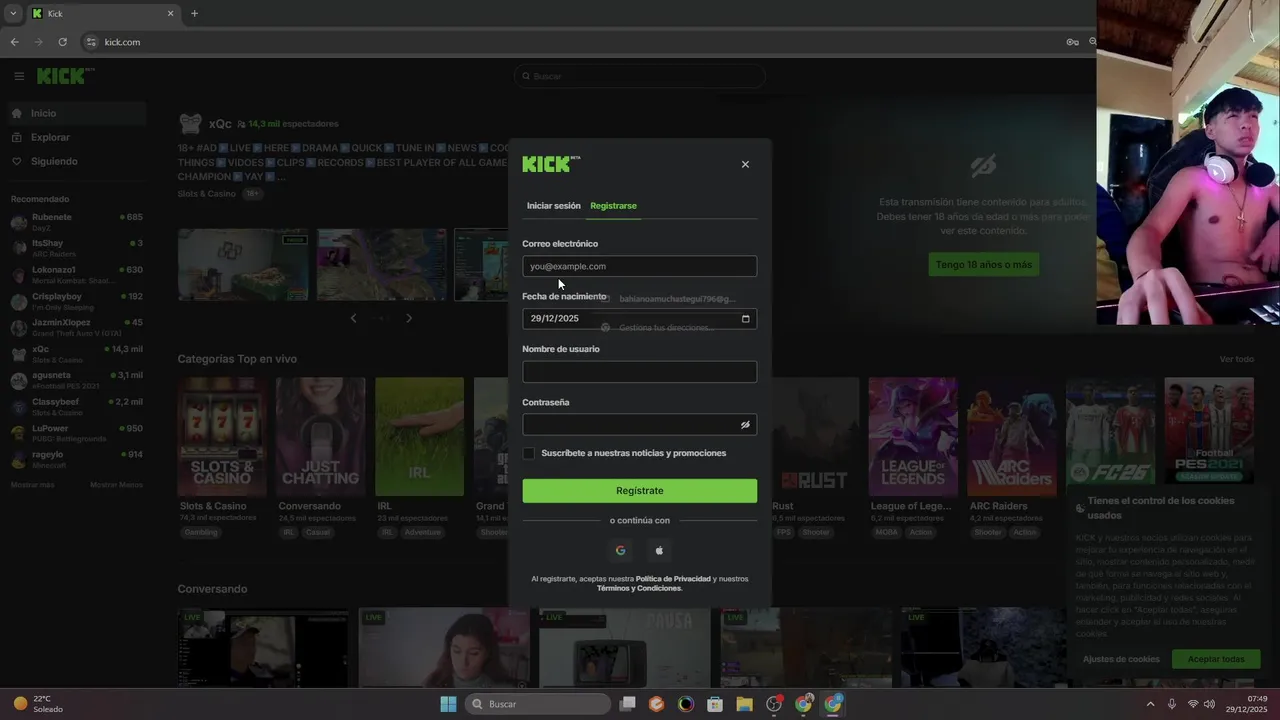Image resolution: width=1280 pixels, height=720 pixels.
Task: Open the Rust category card
Action: [815, 436]
